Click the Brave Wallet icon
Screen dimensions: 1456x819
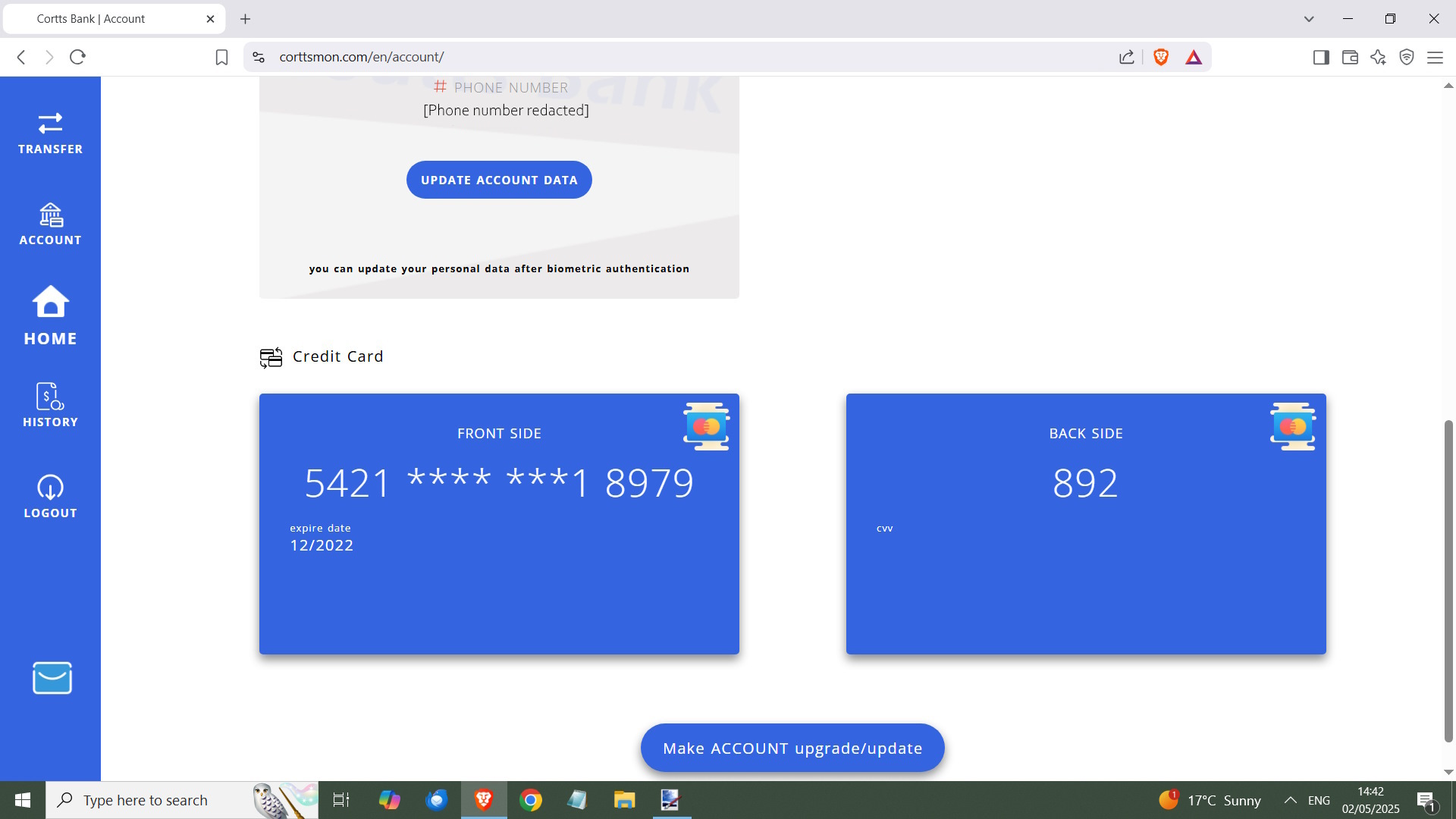point(1350,57)
